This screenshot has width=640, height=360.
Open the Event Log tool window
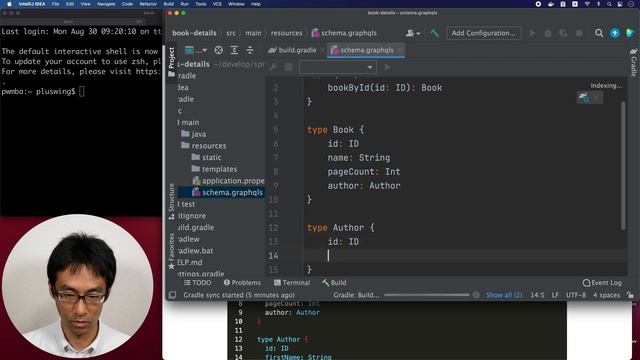602,282
